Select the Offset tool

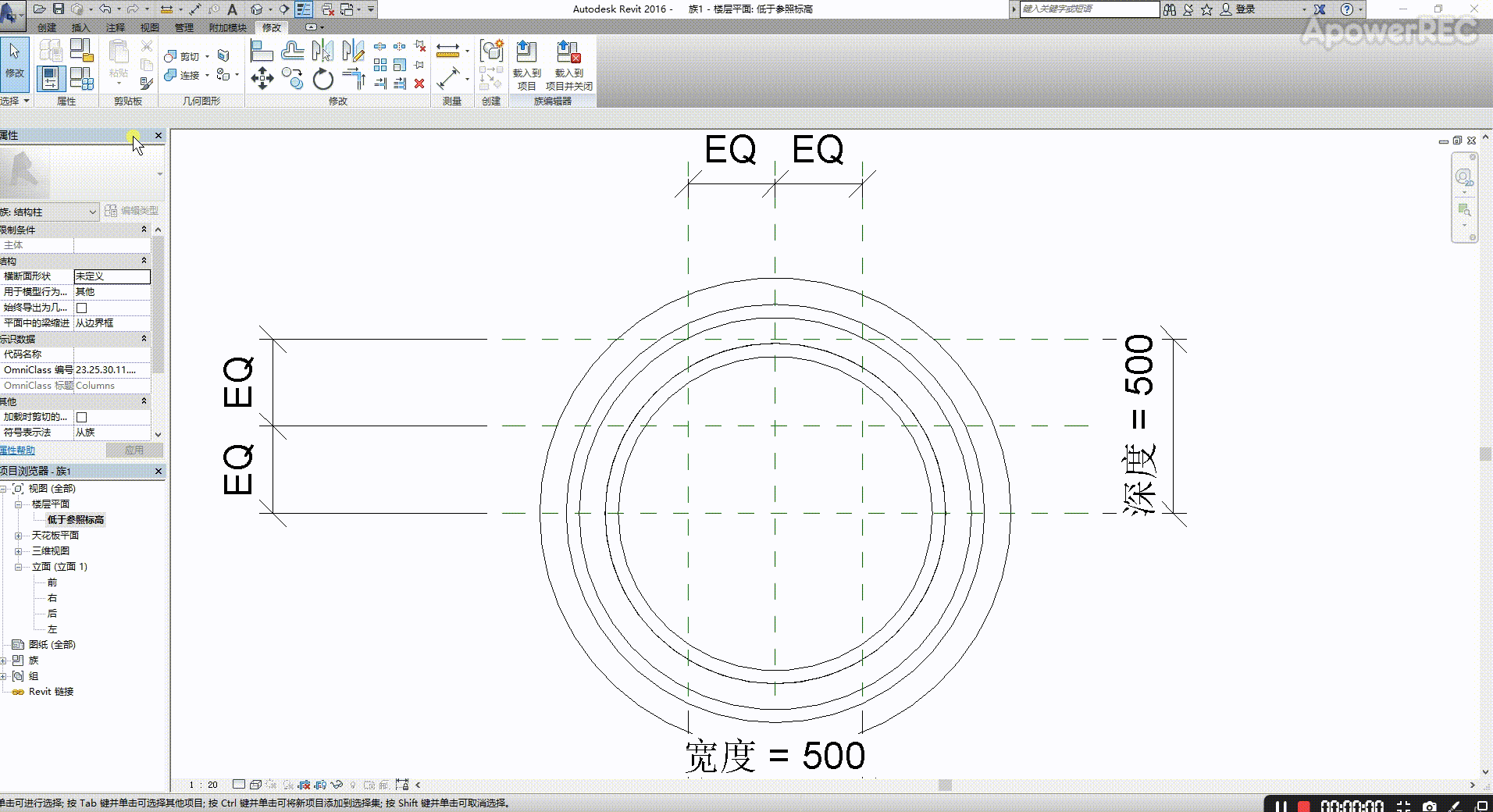[292, 51]
